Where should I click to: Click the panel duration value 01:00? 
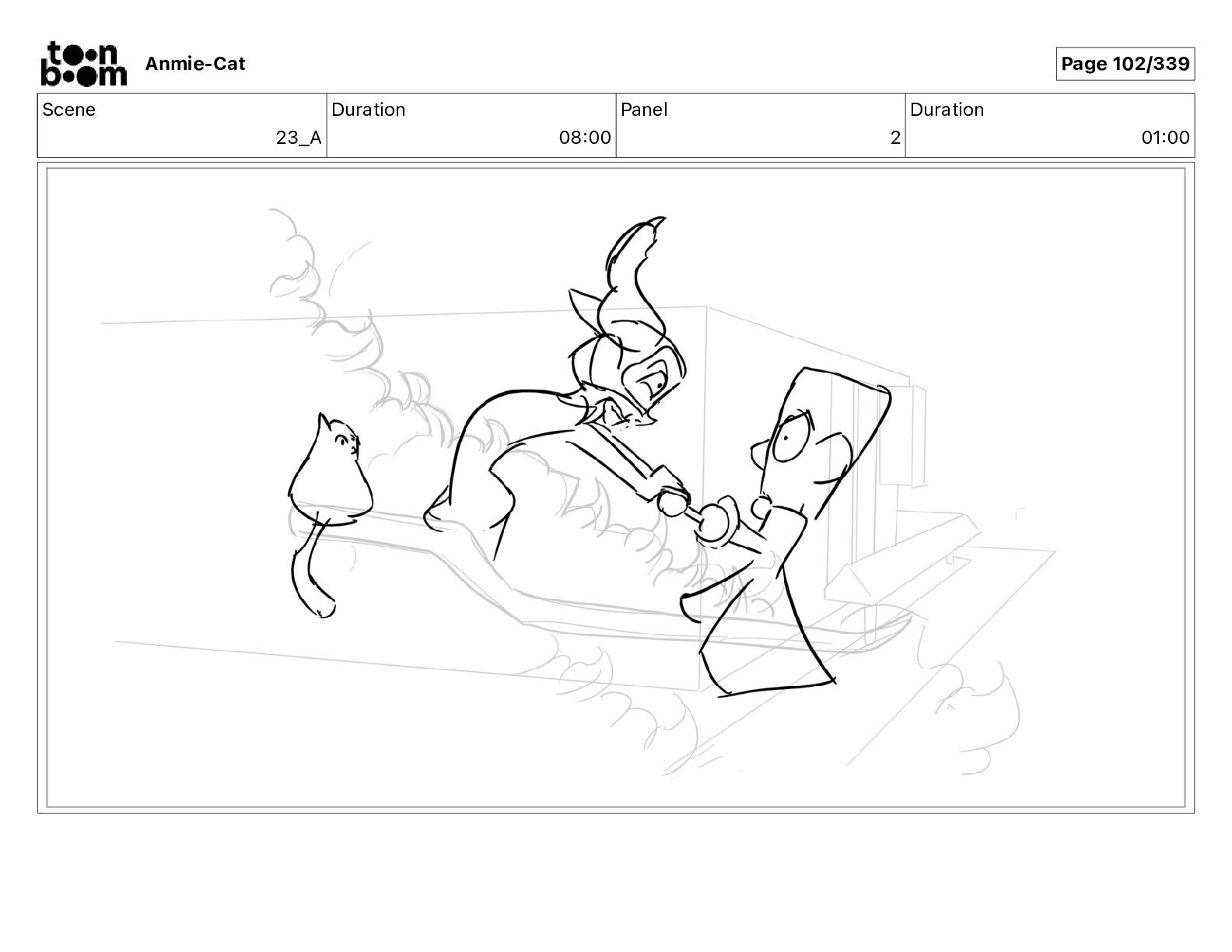(1165, 138)
